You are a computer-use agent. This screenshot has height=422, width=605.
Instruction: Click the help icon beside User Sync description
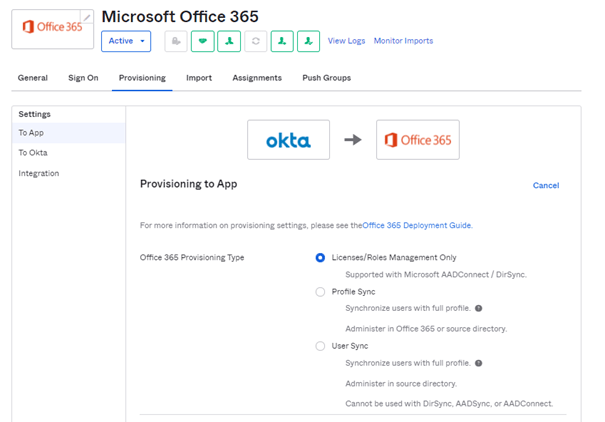478,363
